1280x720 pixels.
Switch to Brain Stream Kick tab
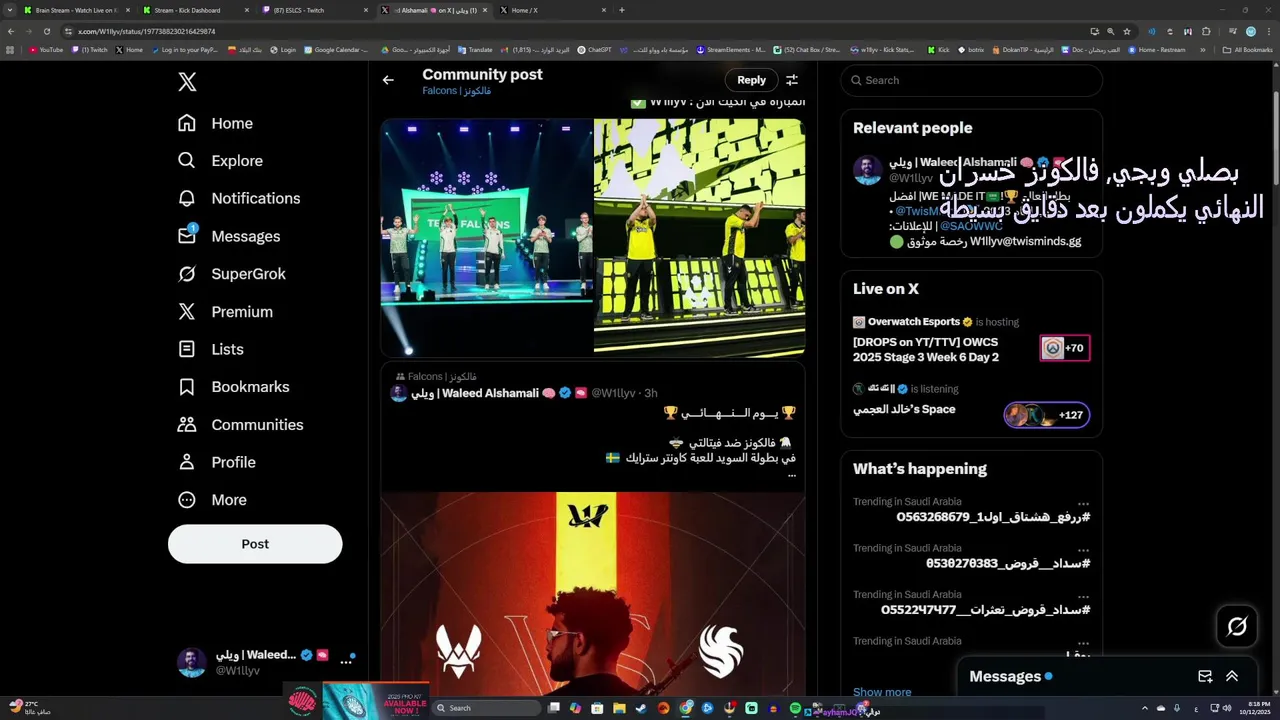pos(76,10)
